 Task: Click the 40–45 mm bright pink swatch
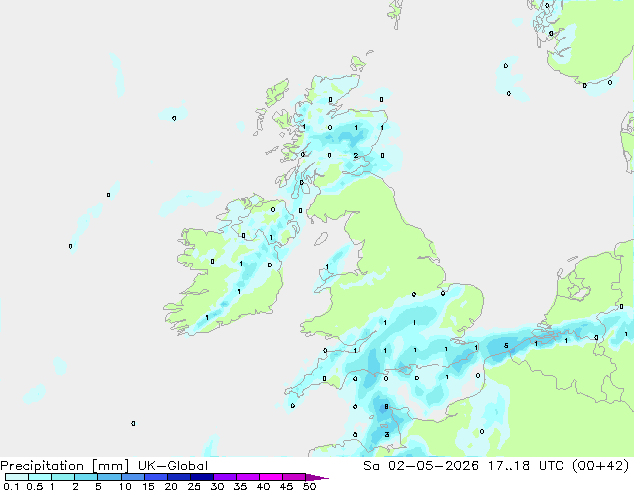coord(271,477)
